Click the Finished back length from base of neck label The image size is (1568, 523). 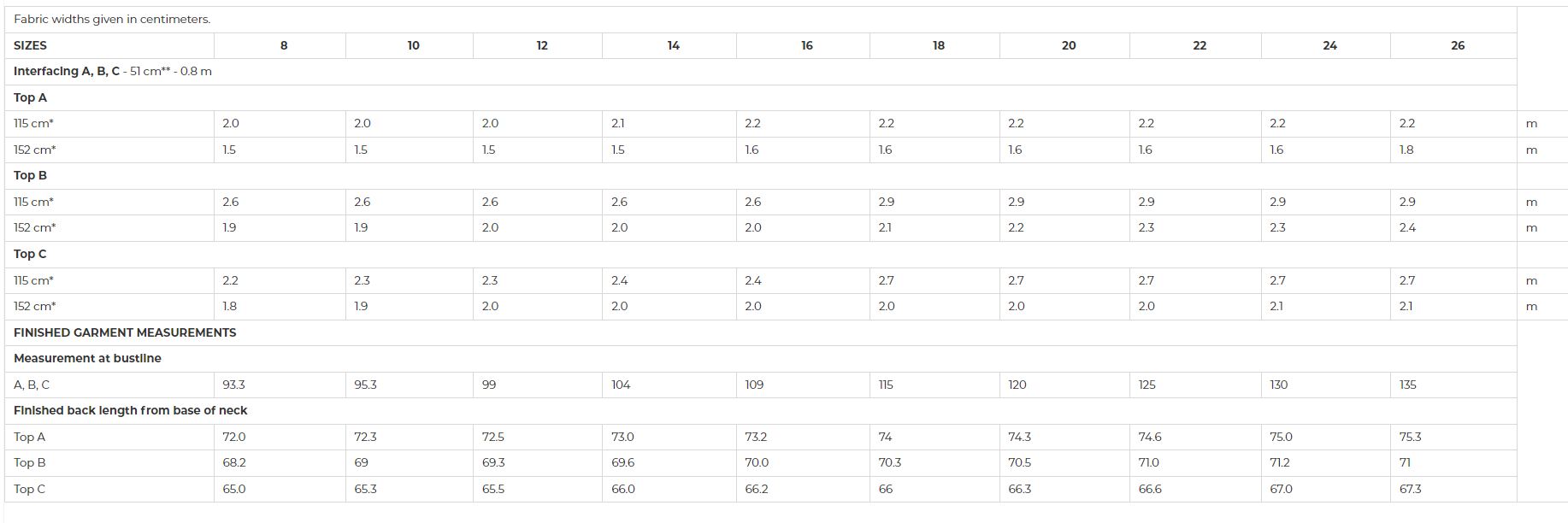[130, 411]
